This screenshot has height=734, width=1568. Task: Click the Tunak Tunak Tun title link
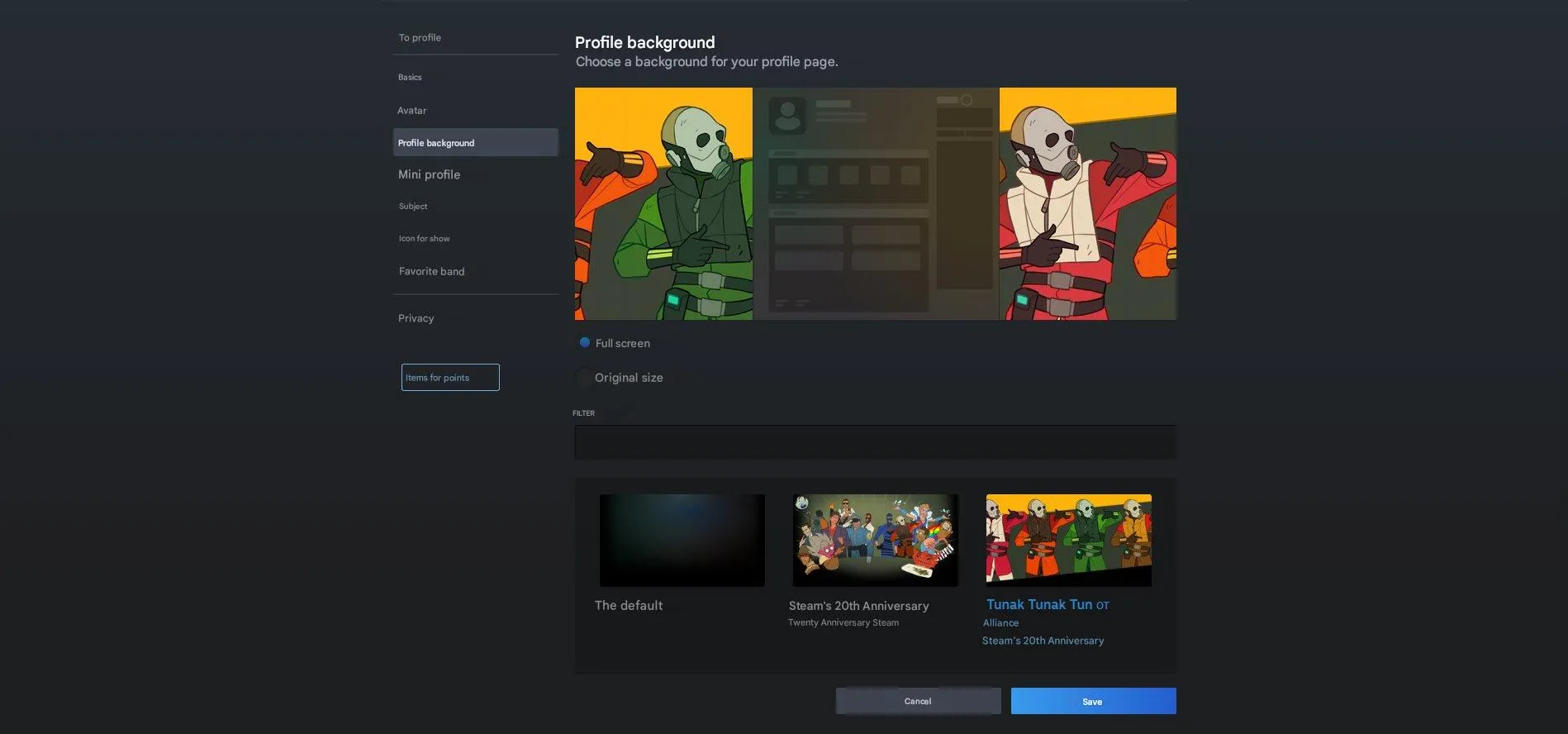[x=1038, y=605]
